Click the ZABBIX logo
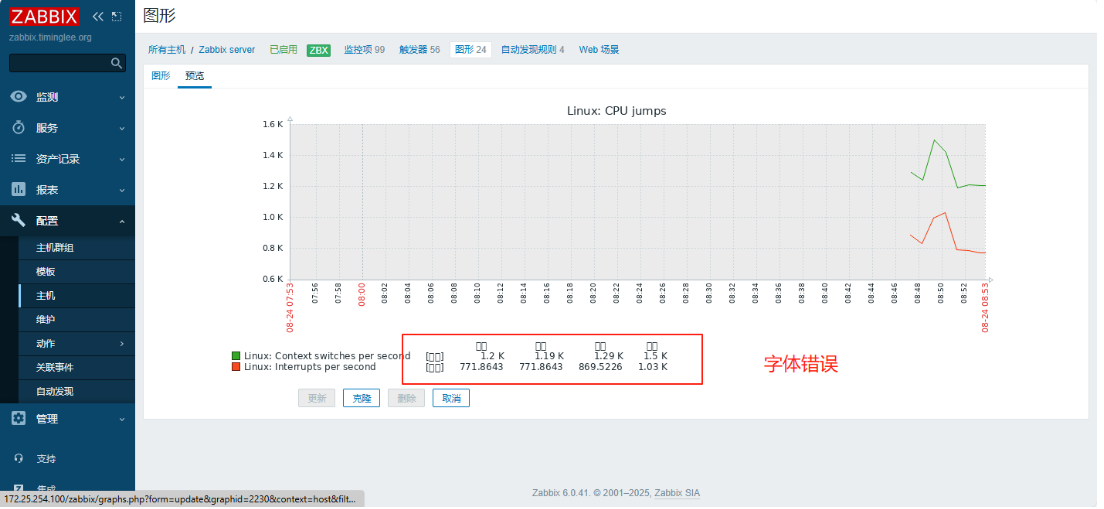Screen dimensions: 1104x509 click(44, 16)
